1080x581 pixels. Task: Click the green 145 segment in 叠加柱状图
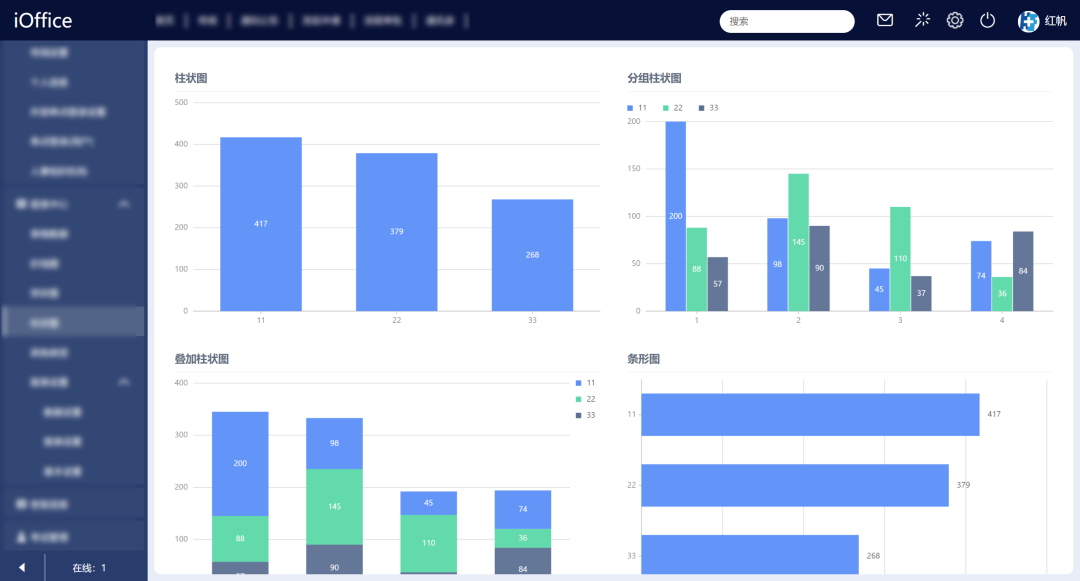click(335, 507)
